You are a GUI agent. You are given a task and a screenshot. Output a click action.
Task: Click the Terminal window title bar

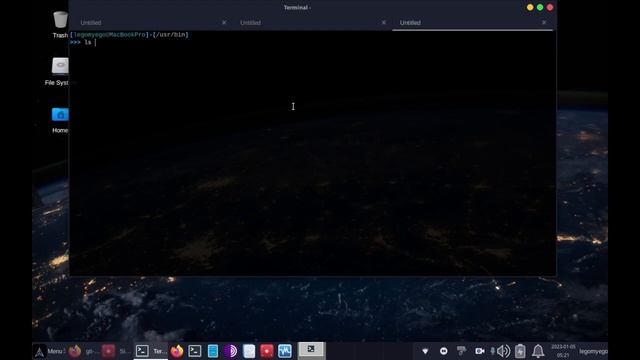297,7
